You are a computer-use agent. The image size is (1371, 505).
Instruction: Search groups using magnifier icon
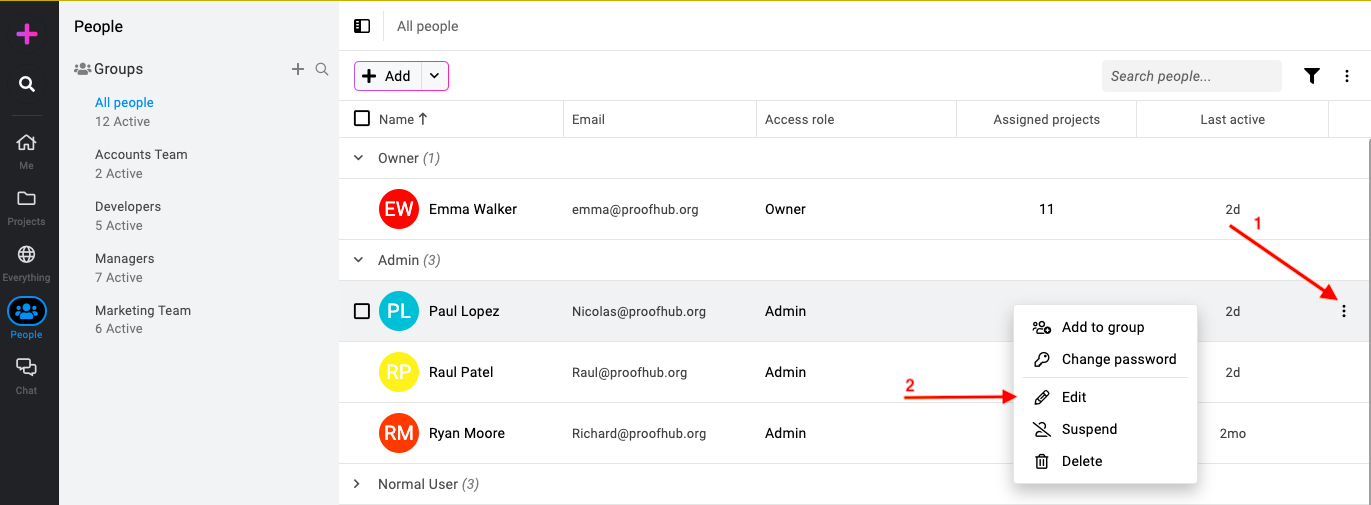pyautogui.click(x=322, y=69)
